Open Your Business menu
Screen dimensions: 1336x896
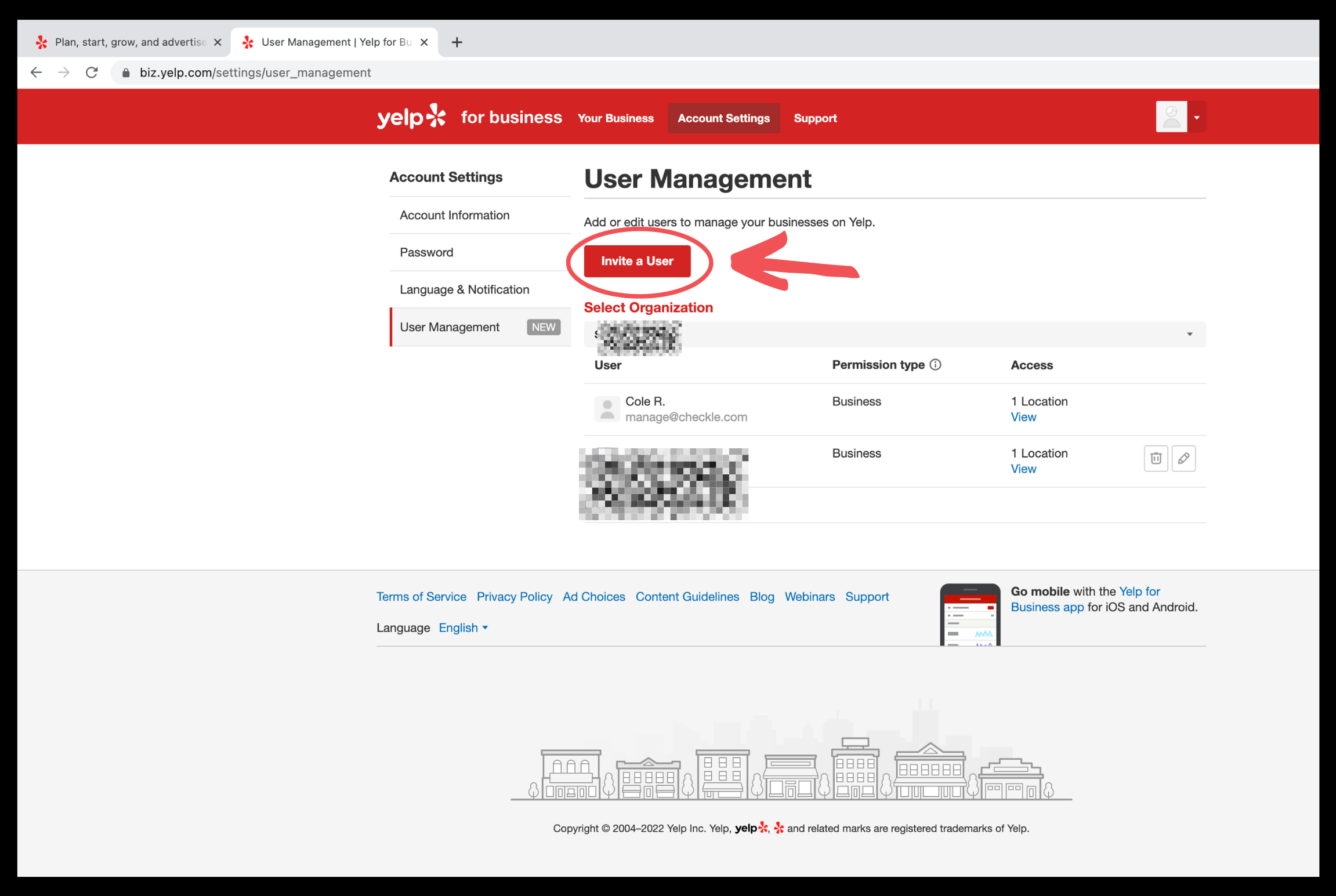[x=615, y=118]
